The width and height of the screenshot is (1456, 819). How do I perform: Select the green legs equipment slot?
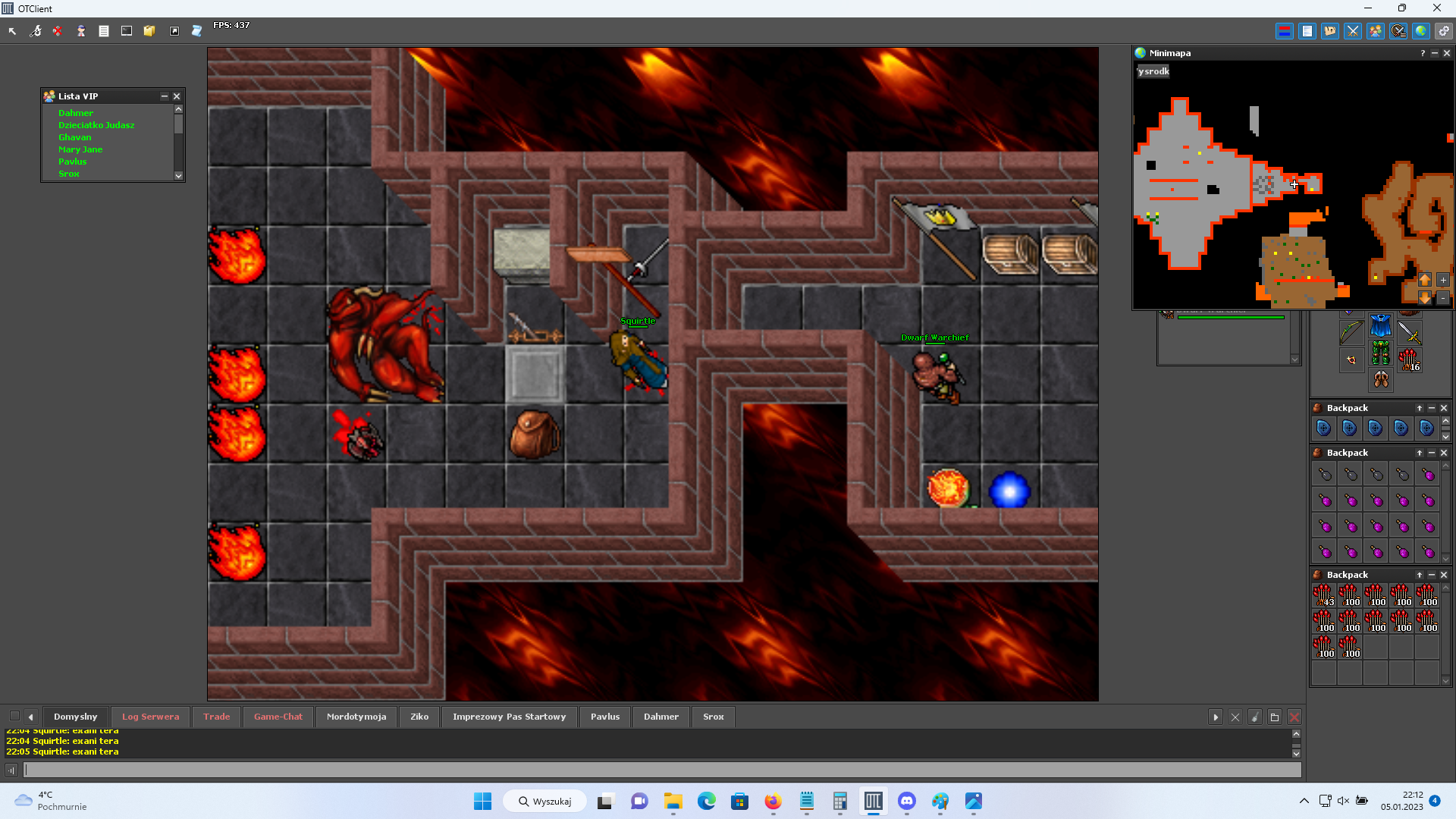click(x=1381, y=353)
